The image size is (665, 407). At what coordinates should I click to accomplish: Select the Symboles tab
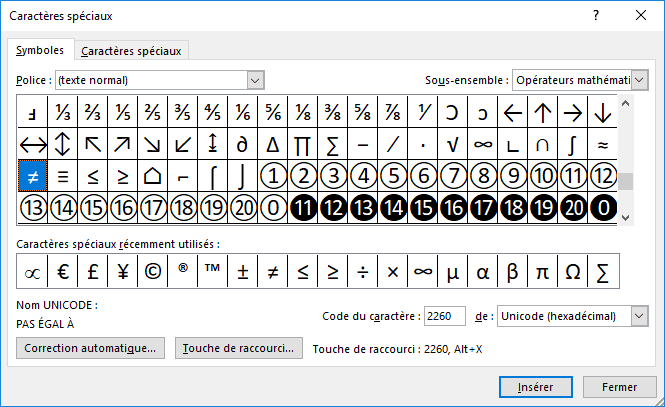click(x=40, y=50)
